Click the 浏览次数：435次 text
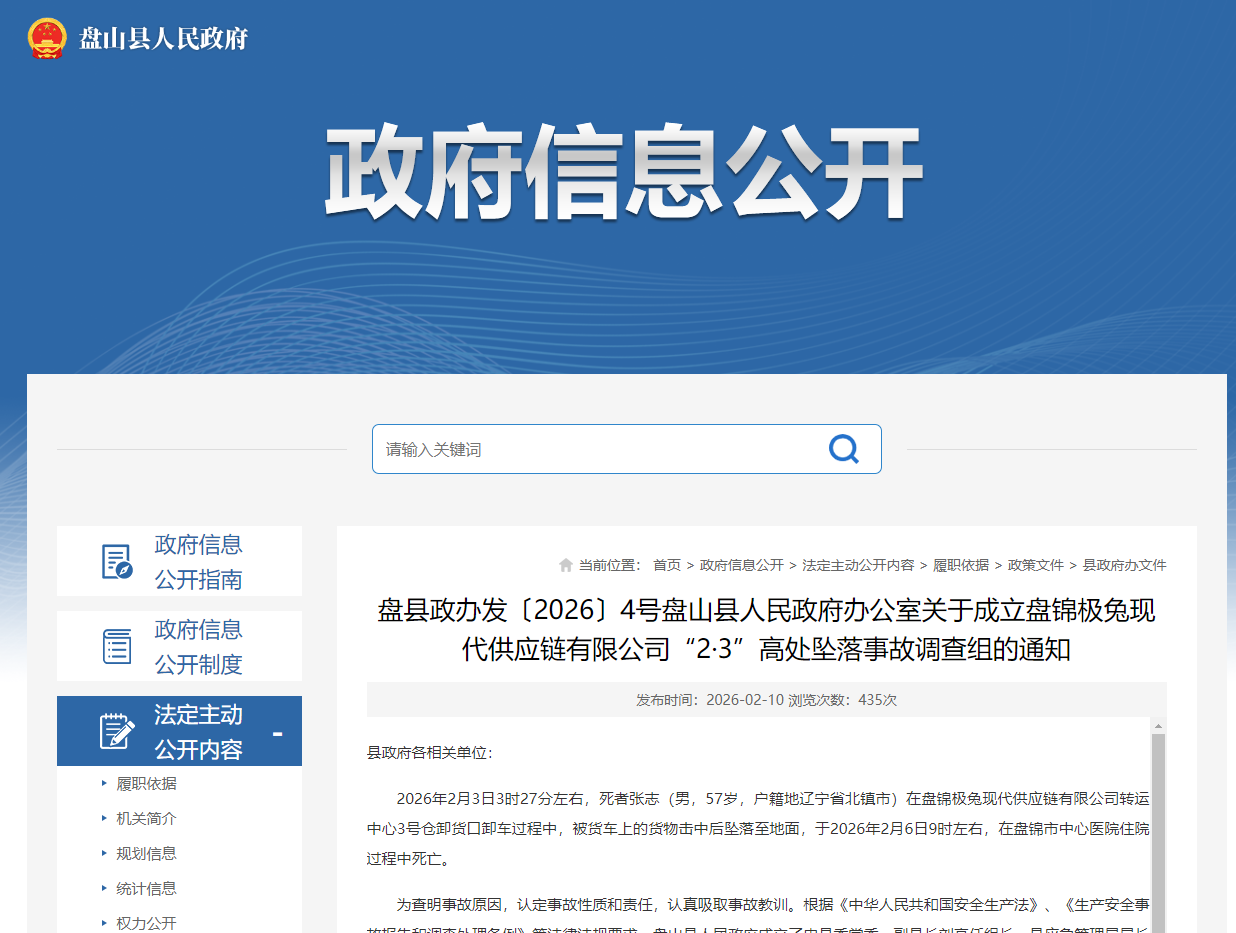The image size is (1236, 933). (x=843, y=700)
